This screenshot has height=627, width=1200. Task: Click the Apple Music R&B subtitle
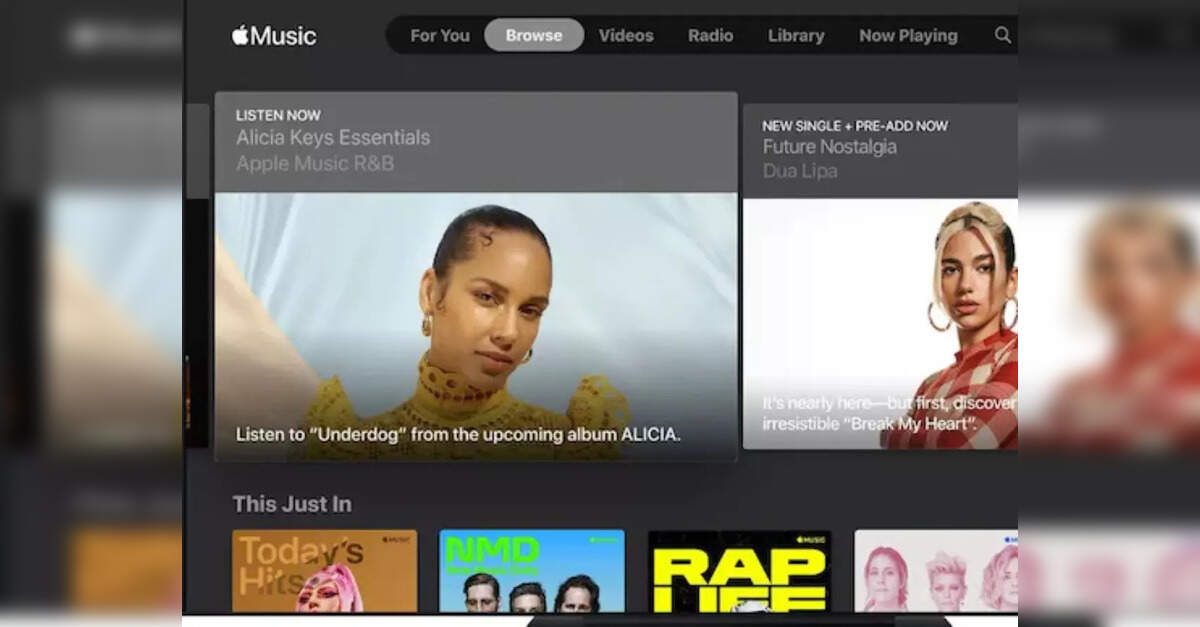315,163
